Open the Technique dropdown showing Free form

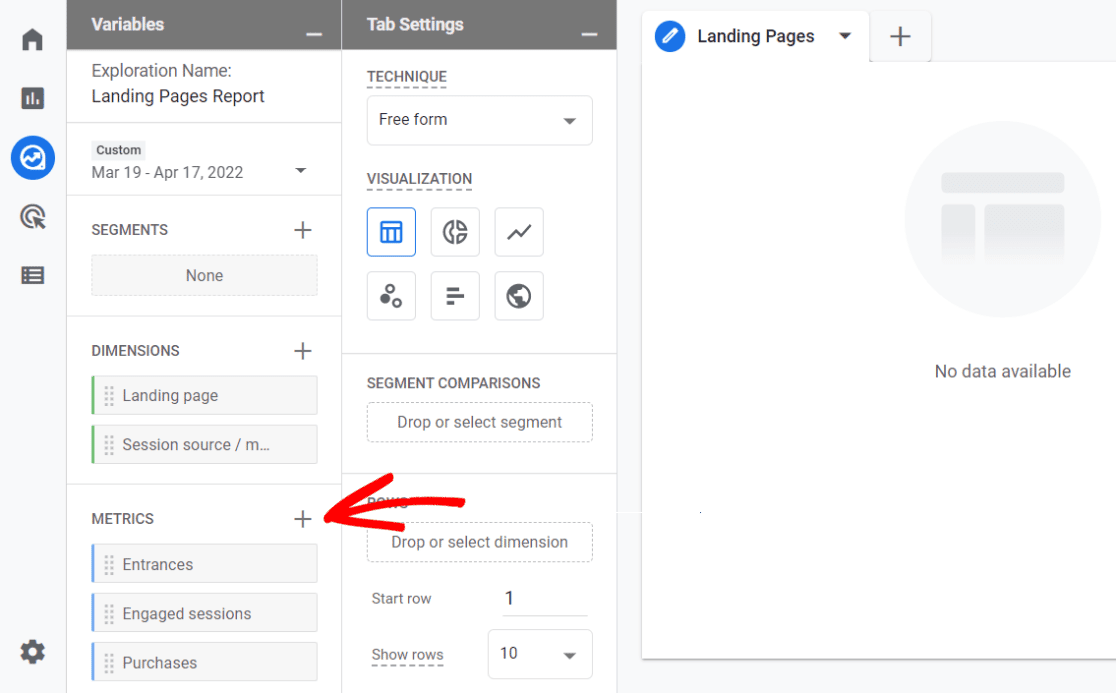click(x=479, y=120)
